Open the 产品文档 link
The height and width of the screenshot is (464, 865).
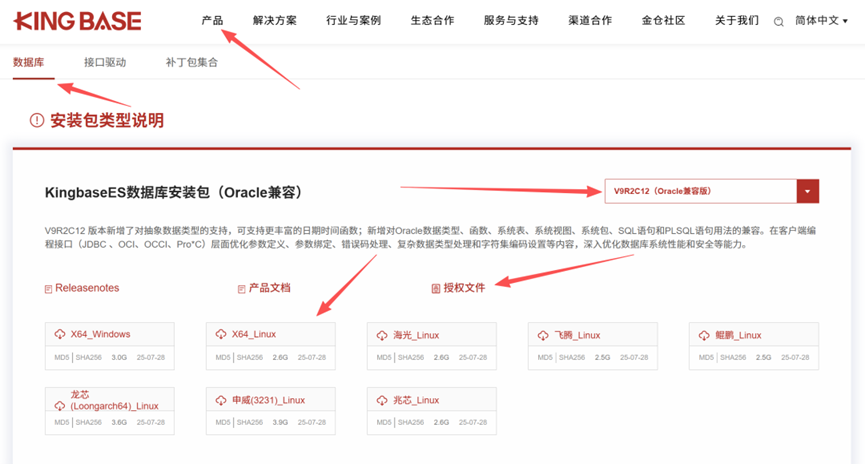tap(268, 288)
